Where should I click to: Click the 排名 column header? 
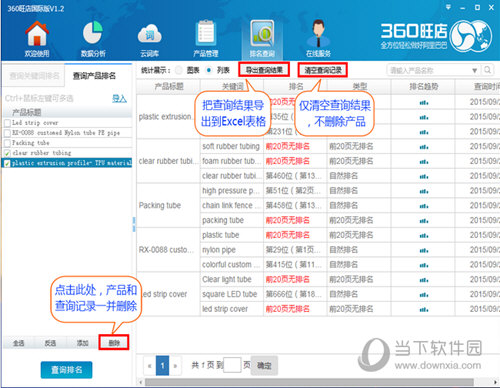pos(296,87)
